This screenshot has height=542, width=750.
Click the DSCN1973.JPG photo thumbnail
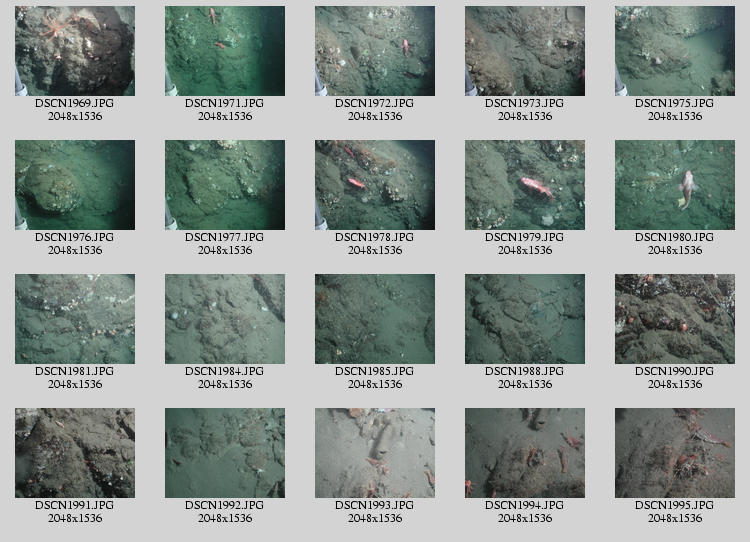[525, 51]
